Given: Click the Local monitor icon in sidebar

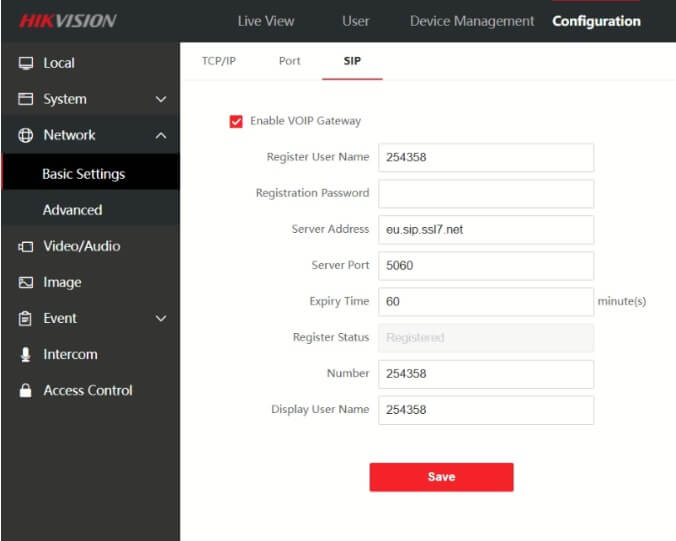Looking at the screenshot, I should pos(26,63).
